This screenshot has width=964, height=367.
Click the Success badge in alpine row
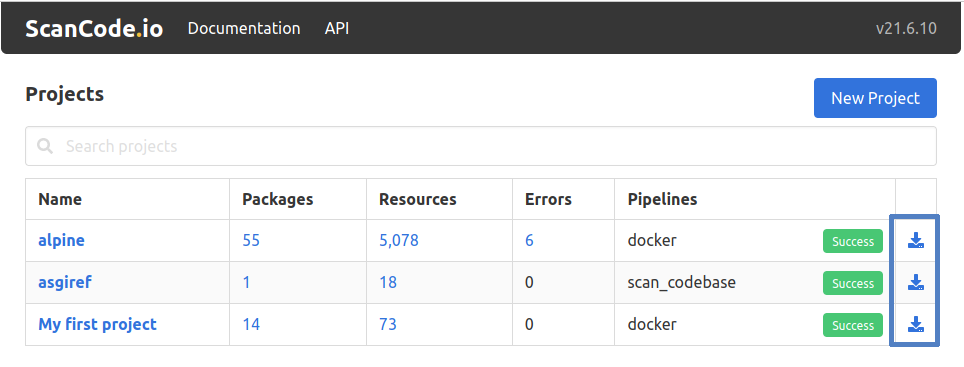coord(853,241)
